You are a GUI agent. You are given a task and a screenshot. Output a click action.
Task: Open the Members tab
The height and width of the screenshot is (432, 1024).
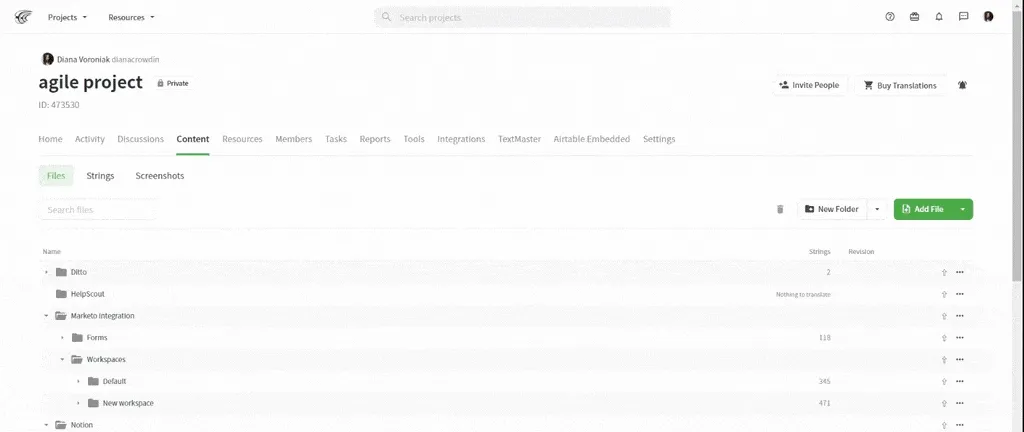coord(293,139)
